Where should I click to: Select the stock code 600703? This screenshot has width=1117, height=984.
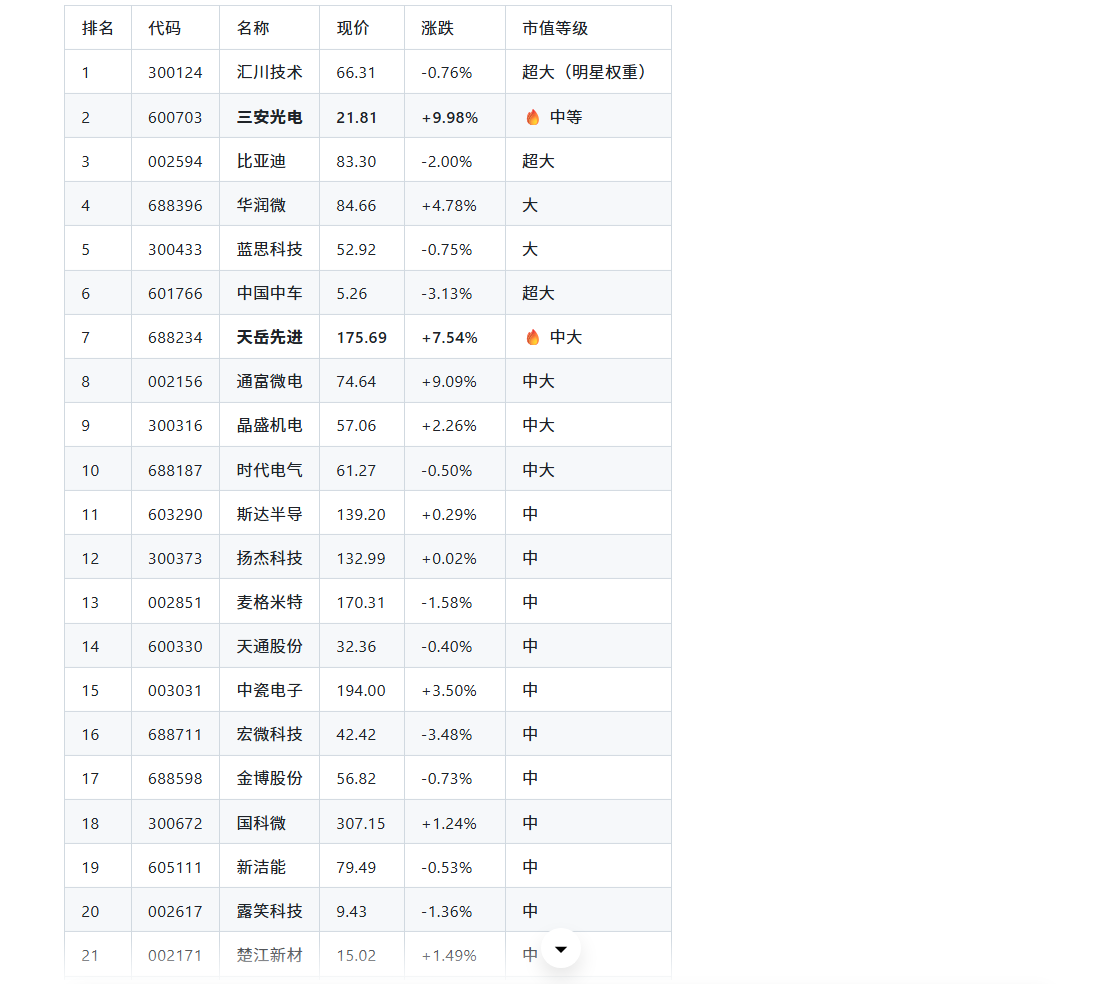click(x=175, y=118)
